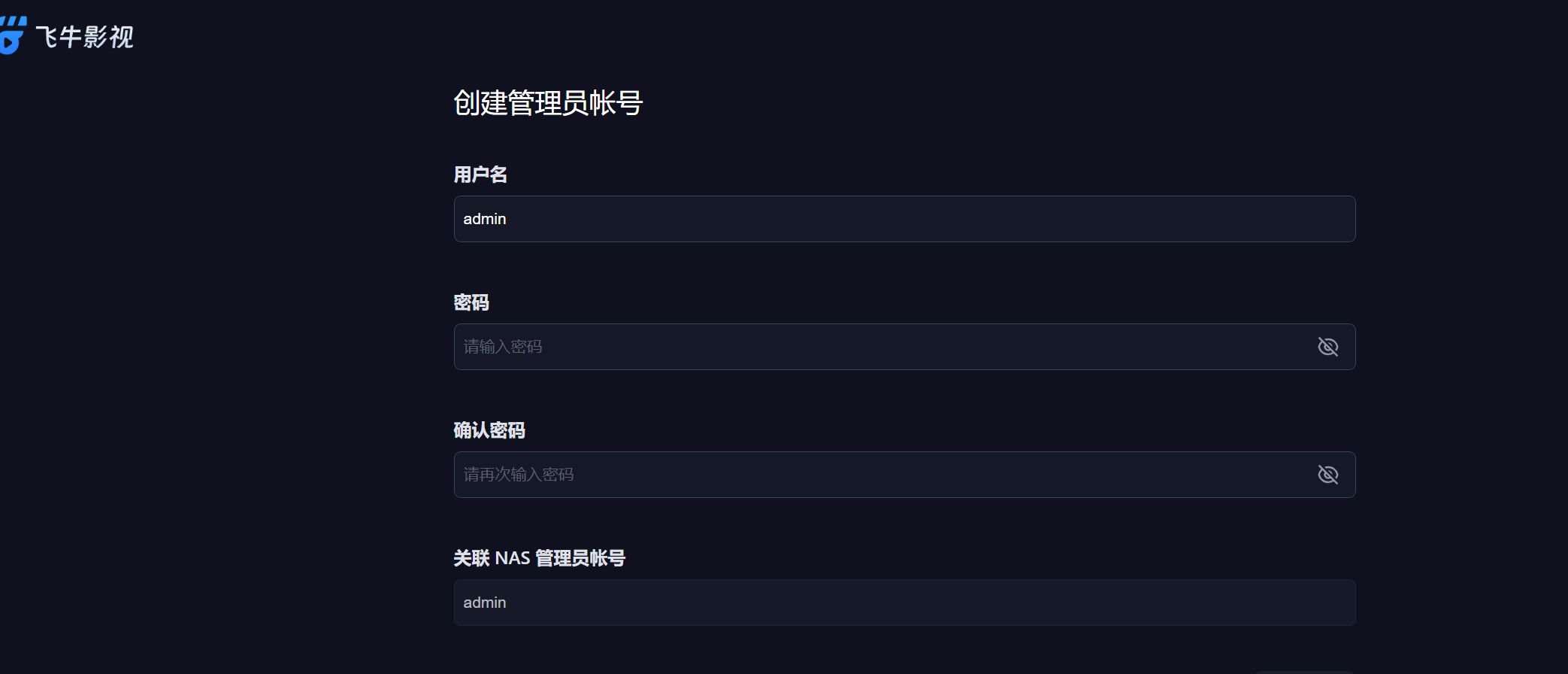Click the admin text in the username box
The width and height of the screenshot is (1568, 674).
point(485,219)
